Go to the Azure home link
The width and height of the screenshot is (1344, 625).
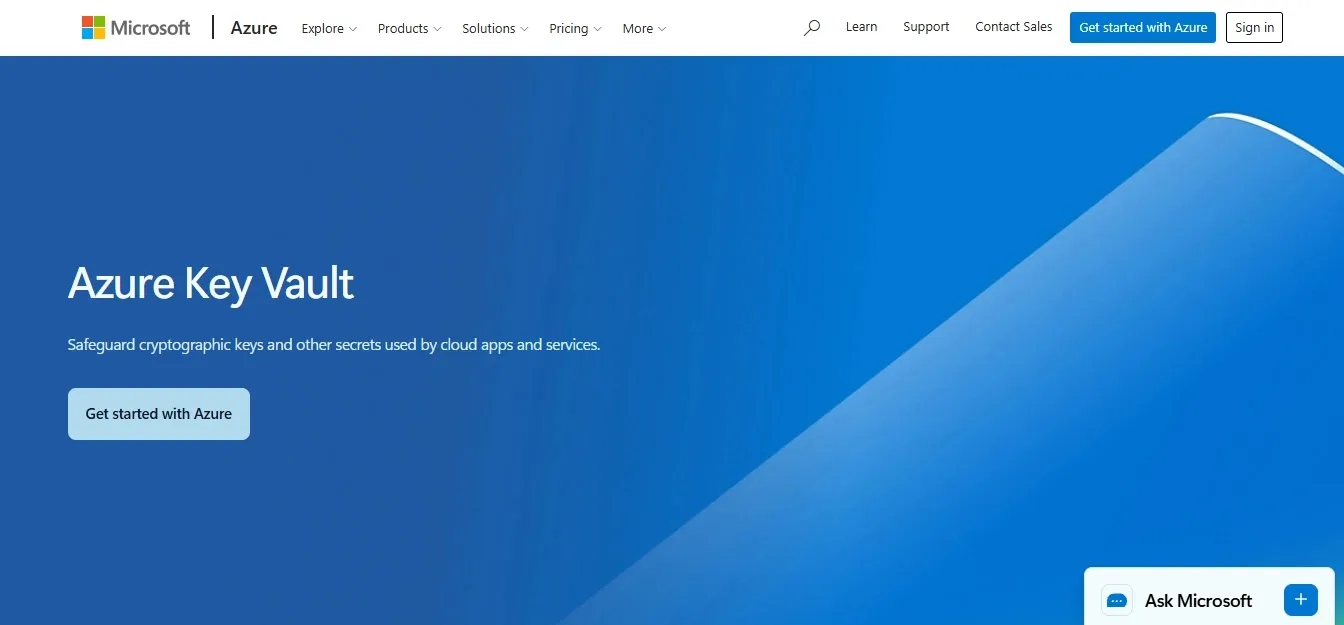(254, 28)
